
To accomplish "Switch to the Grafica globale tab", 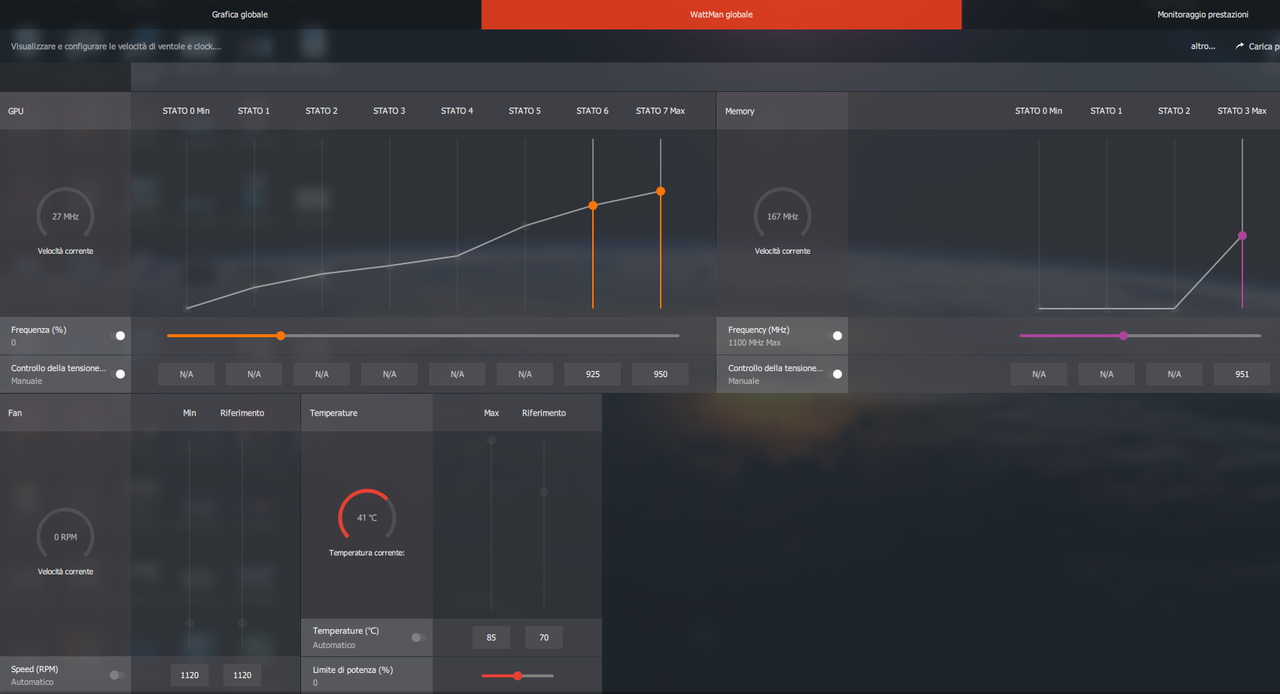I will click(240, 15).
